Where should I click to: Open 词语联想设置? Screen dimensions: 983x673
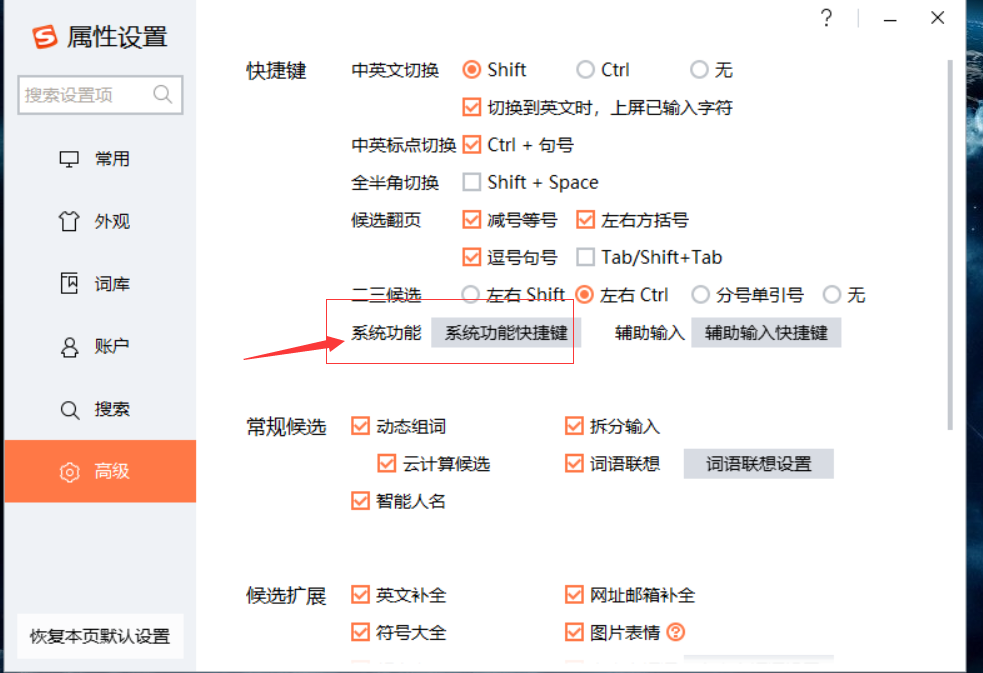758,463
